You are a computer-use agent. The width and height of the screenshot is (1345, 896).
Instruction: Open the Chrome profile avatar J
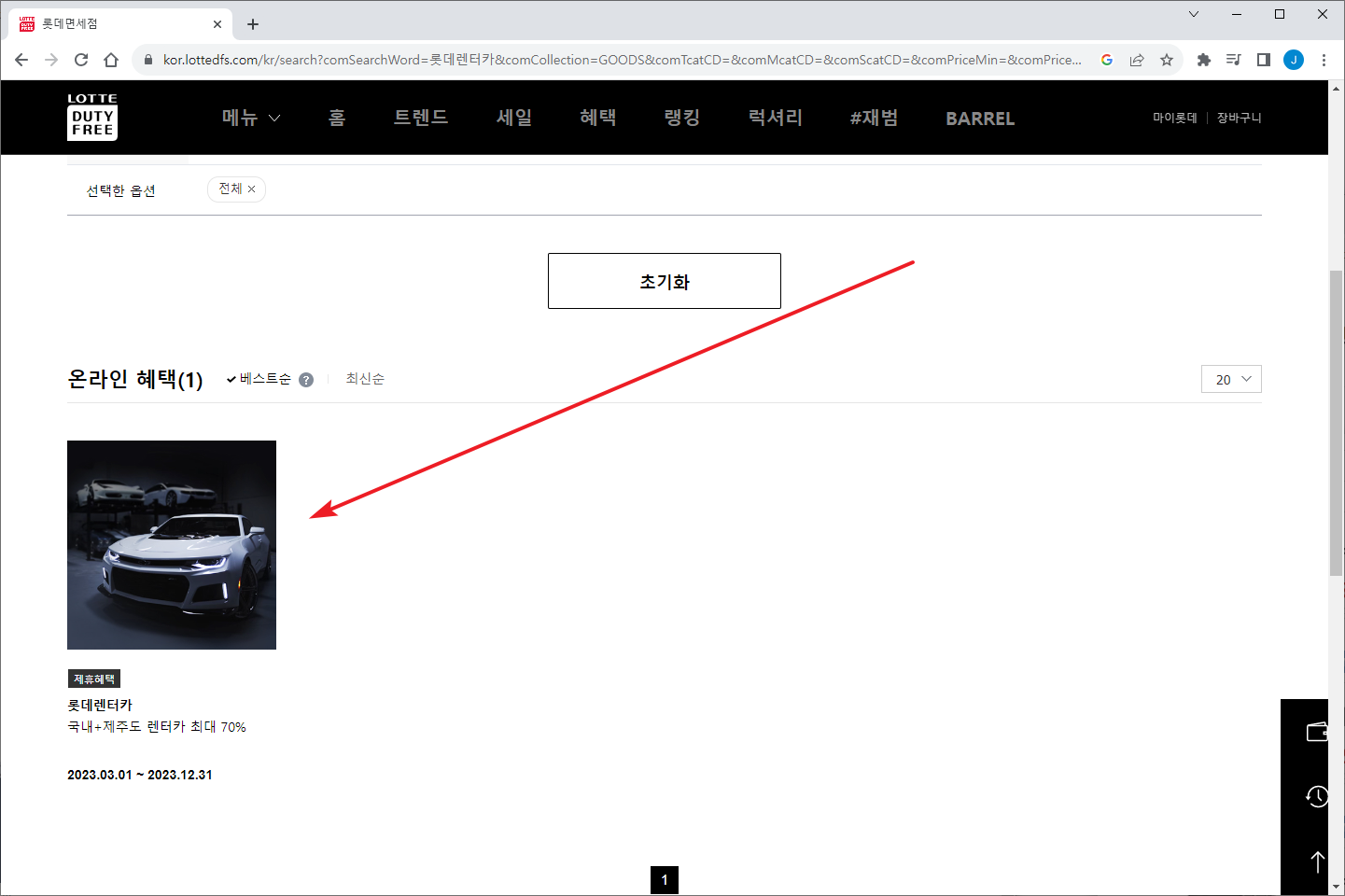click(x=1294, y=60)
